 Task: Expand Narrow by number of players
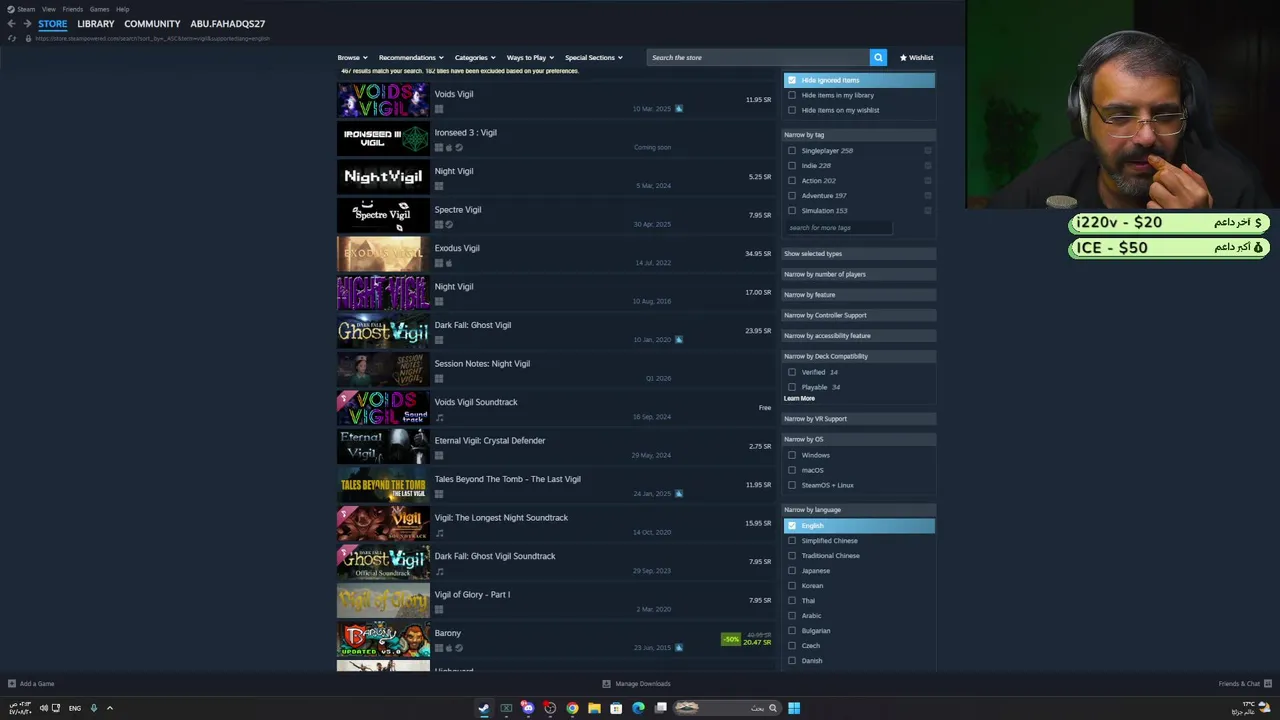(x=859, y=274)
